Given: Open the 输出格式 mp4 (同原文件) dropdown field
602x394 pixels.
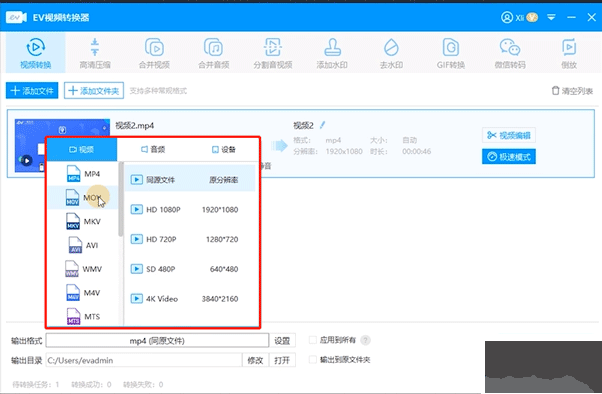Looking at the screenshot, I should (157, 341).
